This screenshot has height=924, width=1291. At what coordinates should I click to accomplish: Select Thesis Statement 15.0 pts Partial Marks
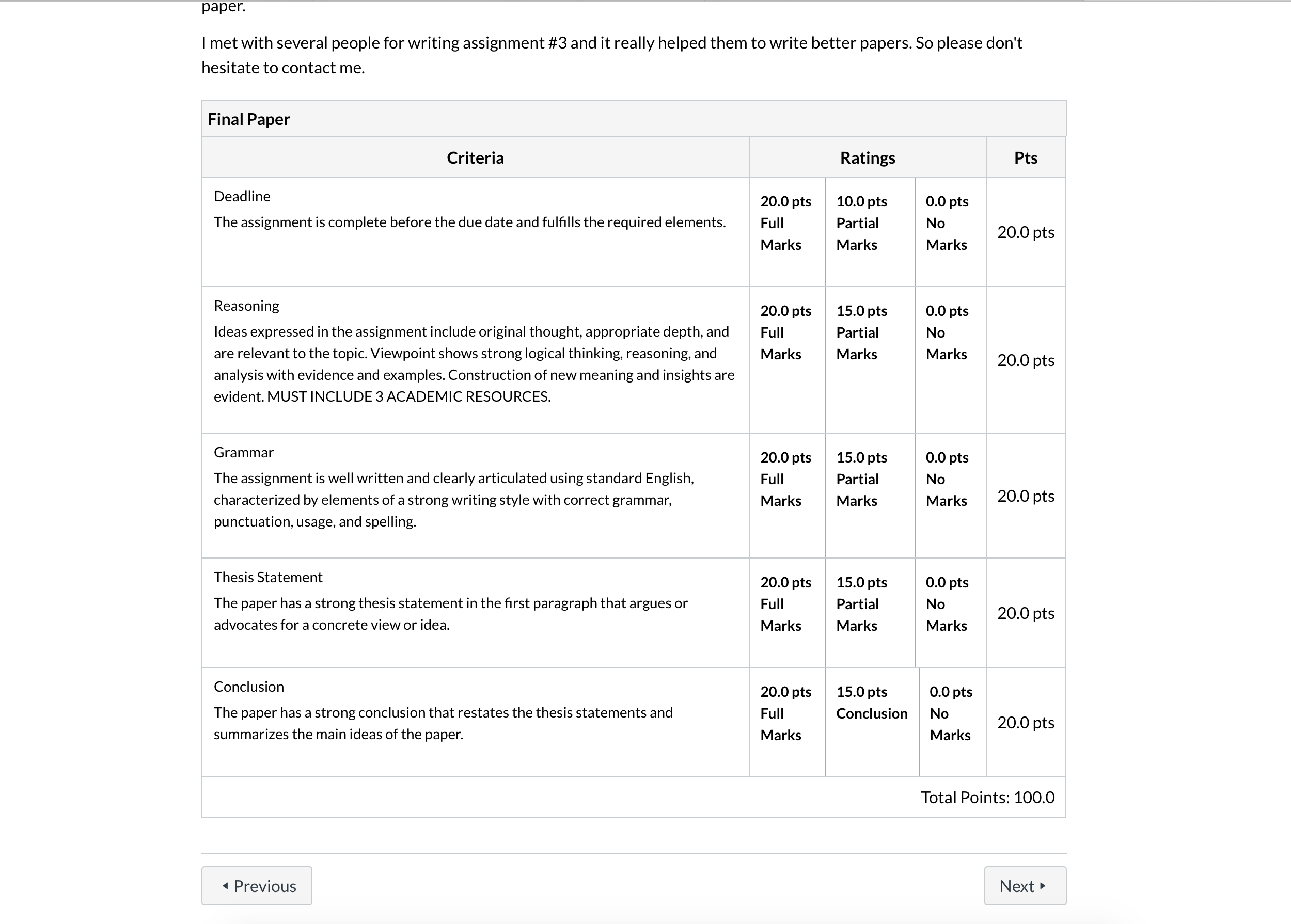(x=870, y=613)
